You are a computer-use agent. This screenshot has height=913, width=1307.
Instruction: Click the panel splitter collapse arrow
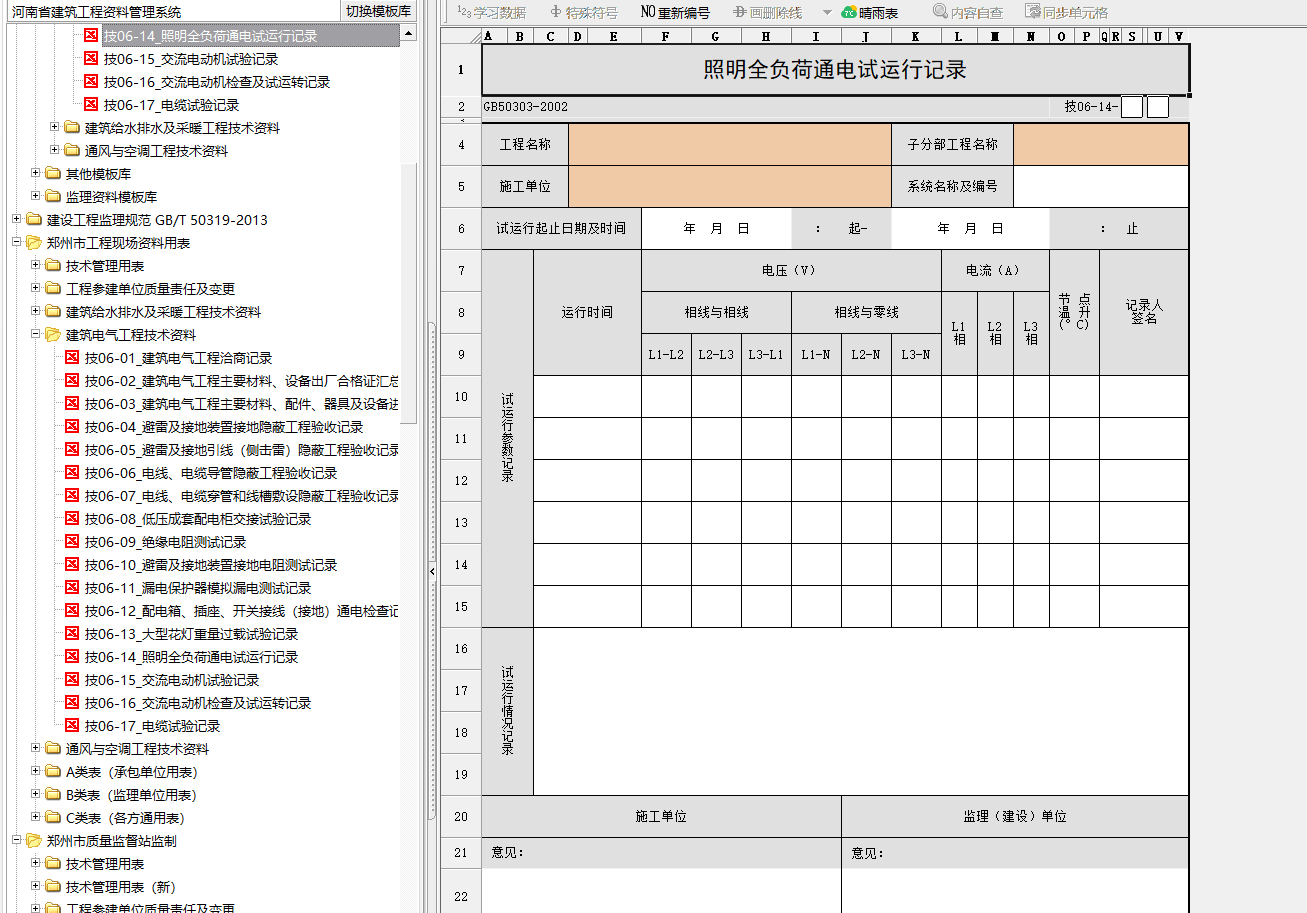tap(432, 571)
